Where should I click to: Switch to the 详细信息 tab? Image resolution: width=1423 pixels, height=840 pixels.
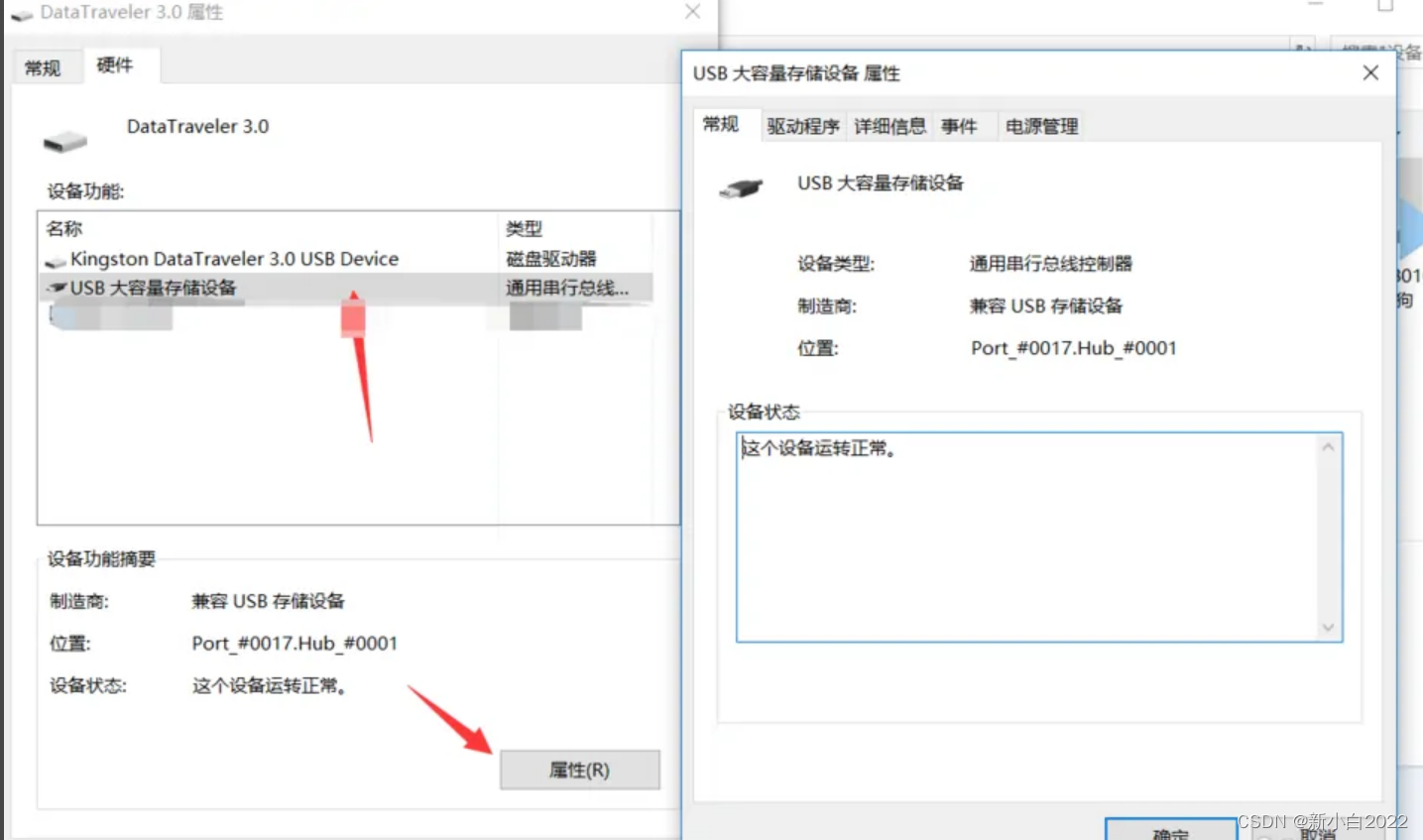pyautogui.click(x=890, y=126)
